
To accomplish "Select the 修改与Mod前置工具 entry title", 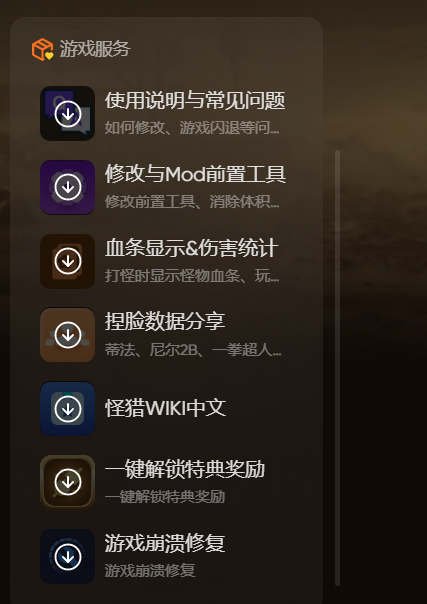I will (x=195, y=174).
